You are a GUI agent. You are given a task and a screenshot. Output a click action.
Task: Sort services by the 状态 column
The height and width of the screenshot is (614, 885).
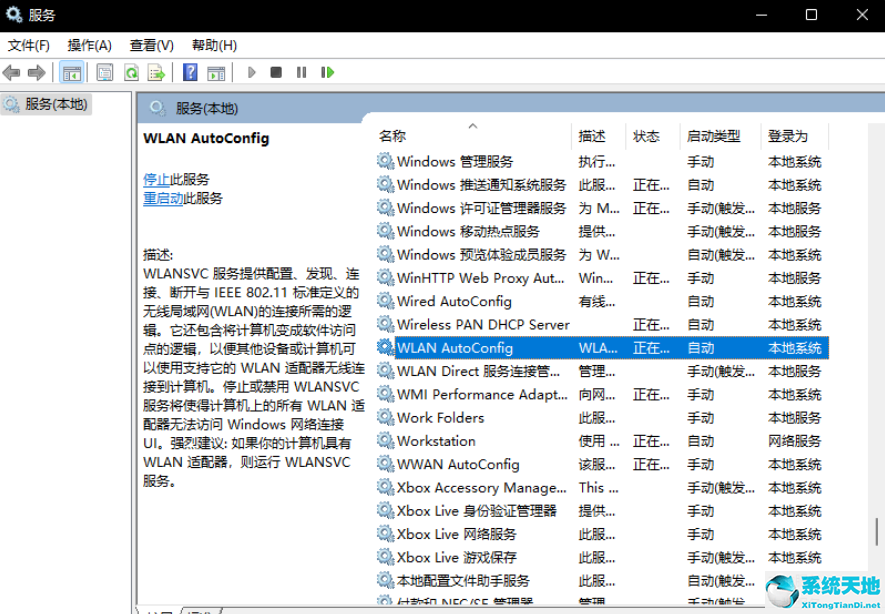(645, 135)
